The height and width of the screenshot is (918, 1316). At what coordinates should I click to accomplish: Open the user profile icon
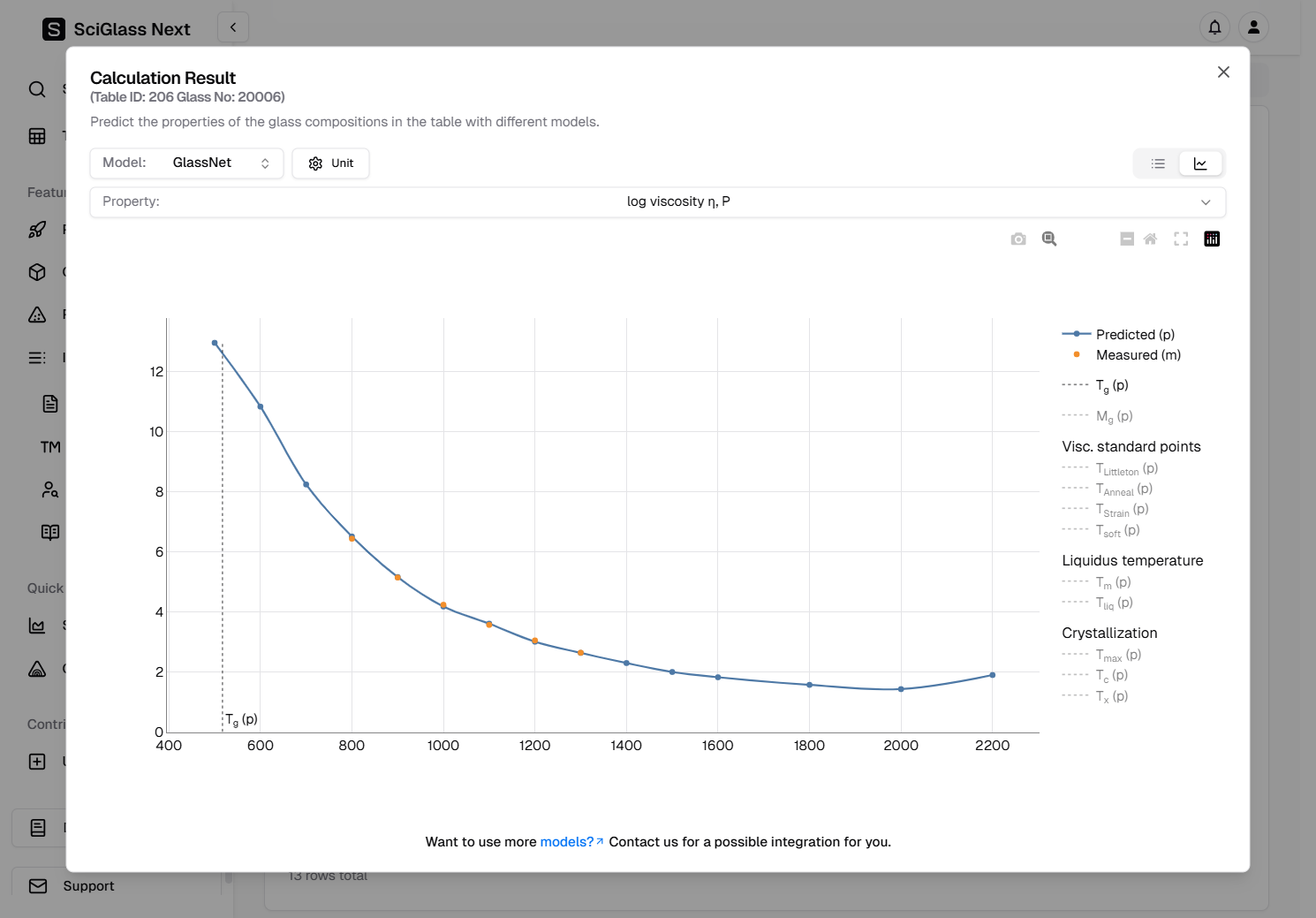coord(1253,27)
